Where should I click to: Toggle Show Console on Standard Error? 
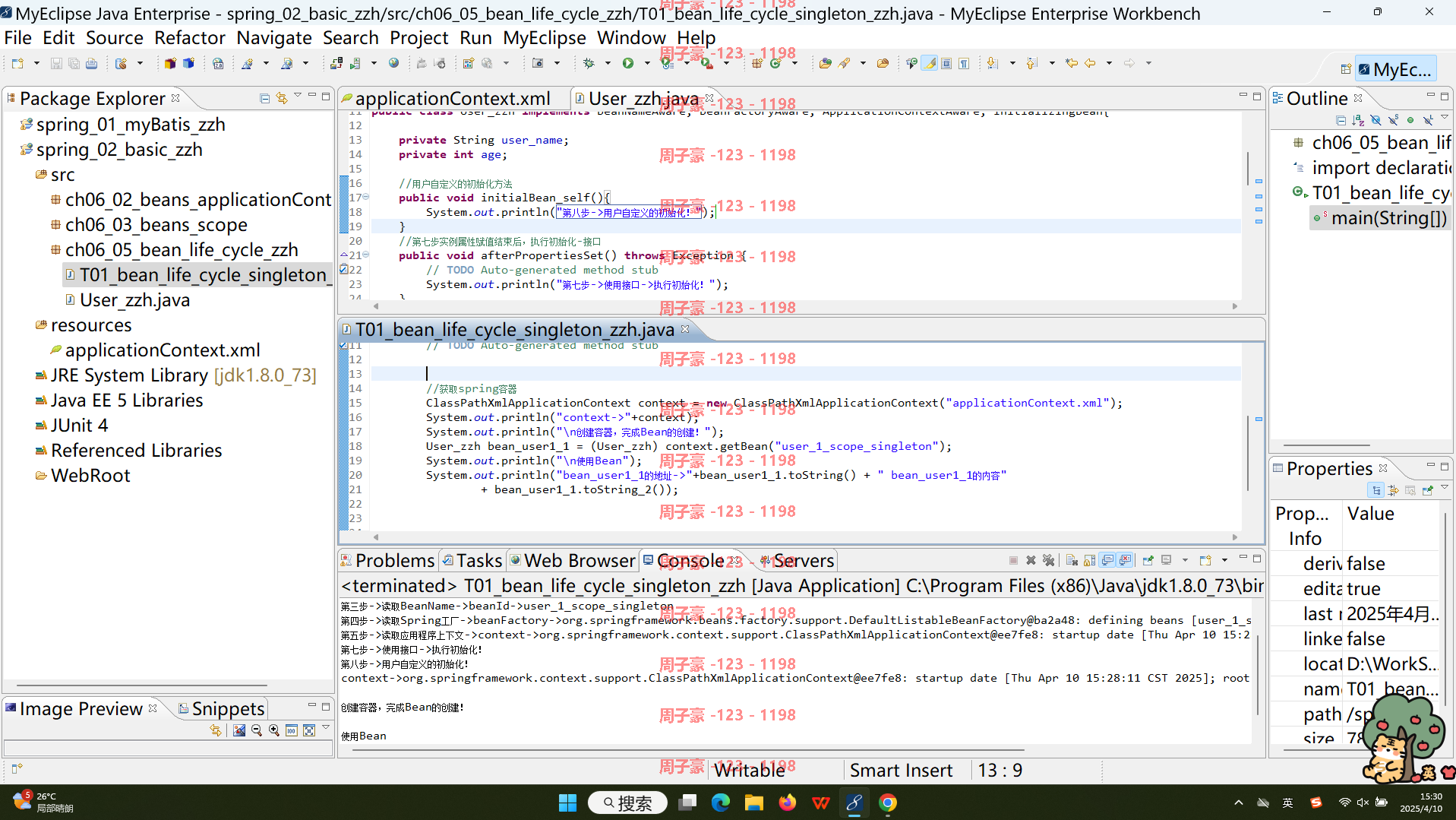click(1125, 561)
